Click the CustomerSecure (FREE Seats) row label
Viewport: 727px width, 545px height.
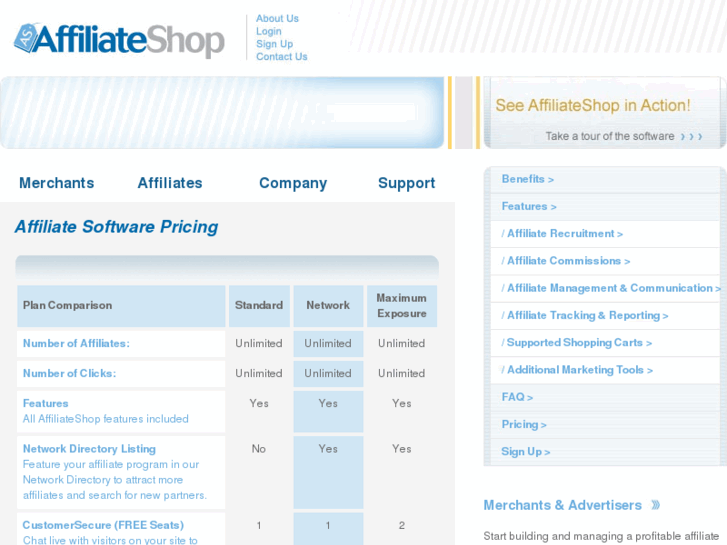tap(103, 525)
